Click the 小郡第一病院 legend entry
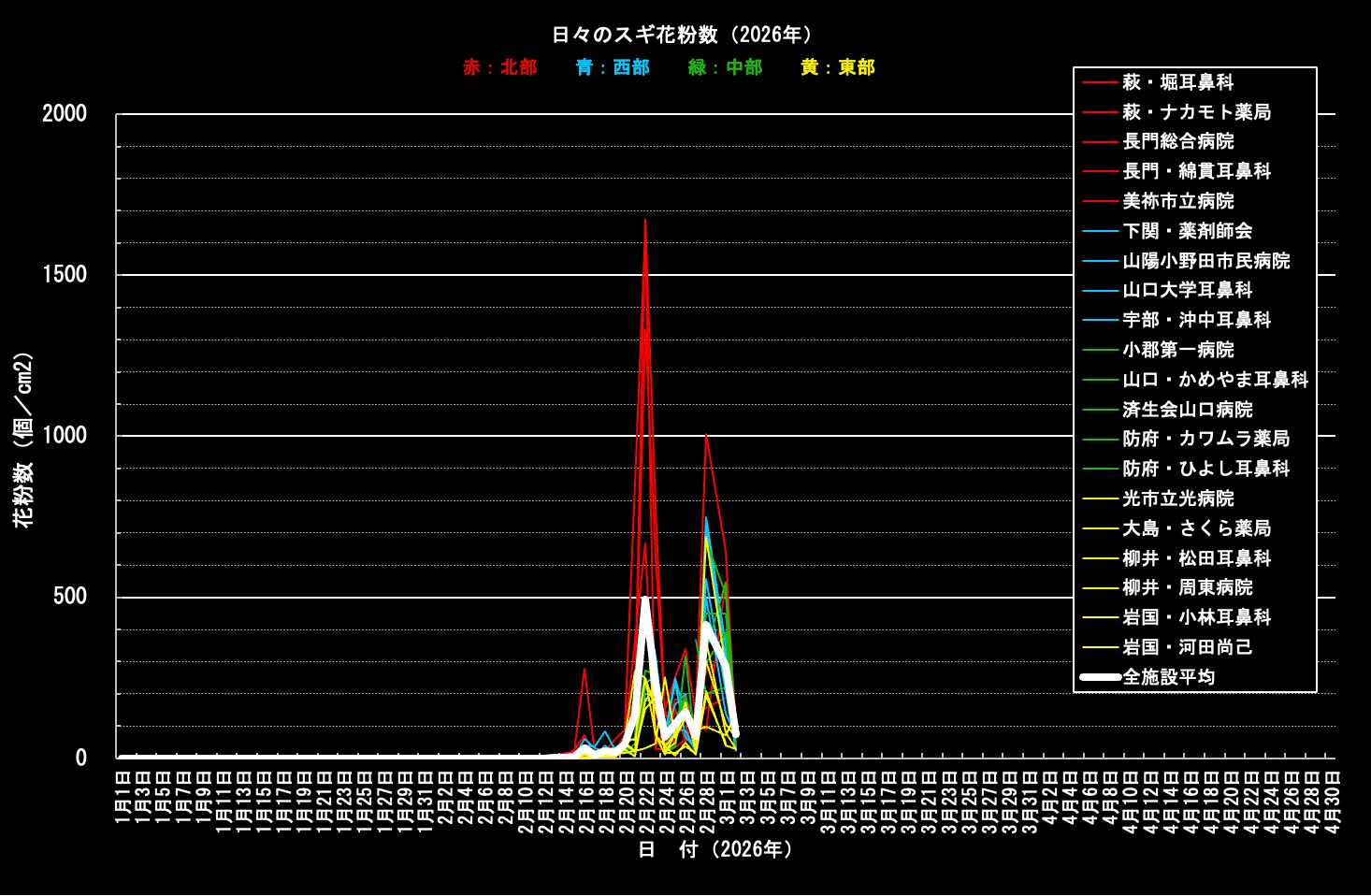 pyautogui.click(x=1177, y=350)
